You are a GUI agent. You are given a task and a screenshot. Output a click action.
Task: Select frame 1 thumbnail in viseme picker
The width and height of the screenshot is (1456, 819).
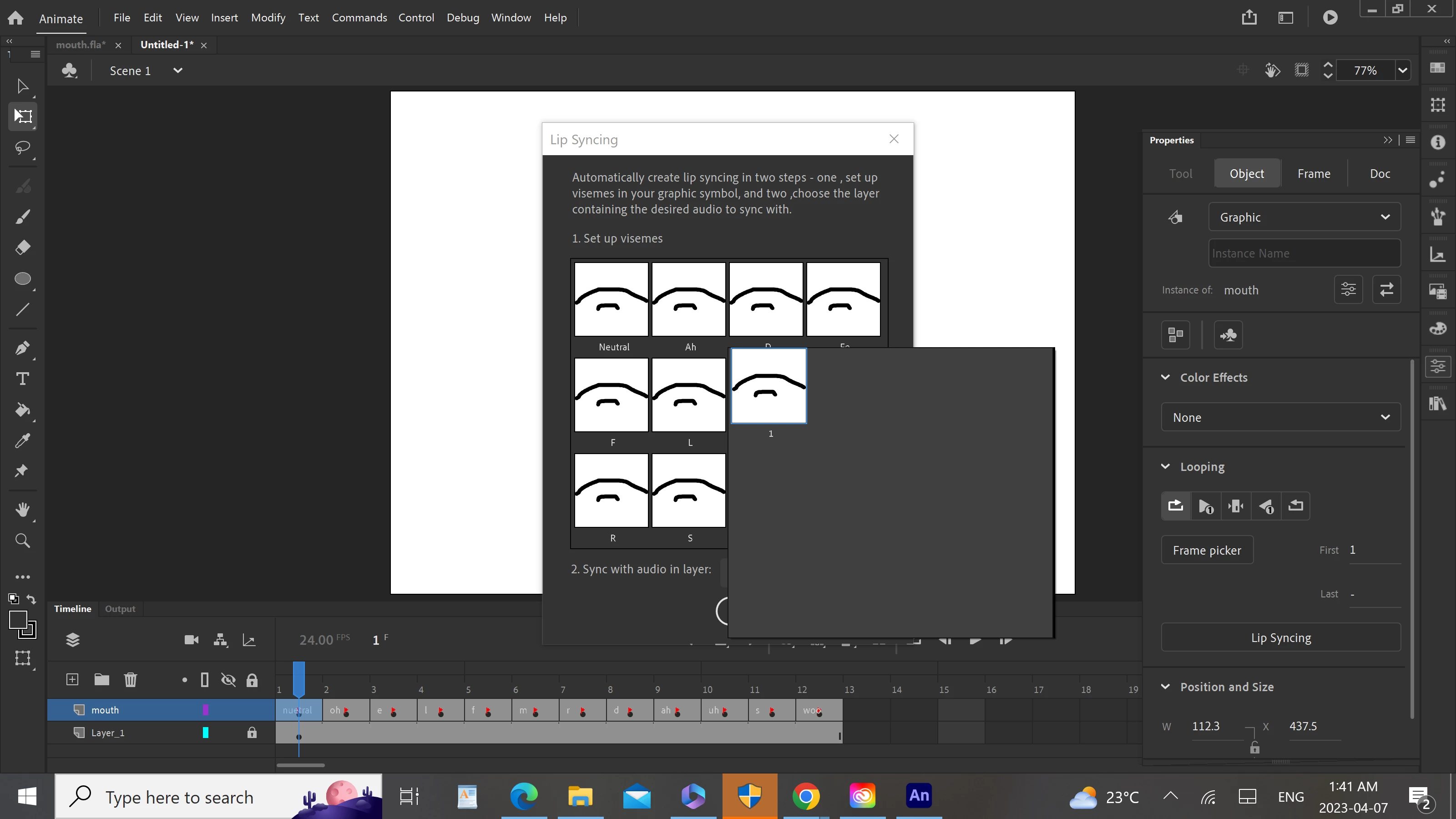768,386
